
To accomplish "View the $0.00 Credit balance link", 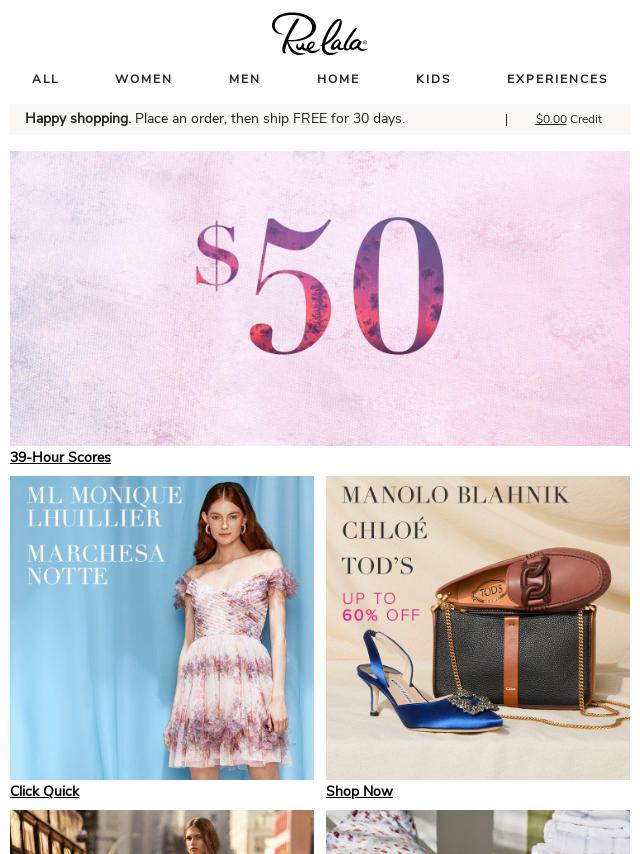I will (569, 119).
